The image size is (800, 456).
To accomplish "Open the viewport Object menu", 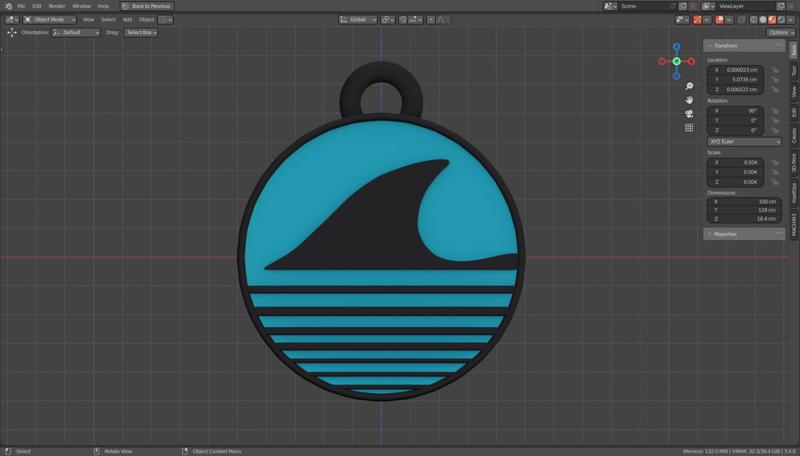I will pyautogui.click(x=146, y=19).
